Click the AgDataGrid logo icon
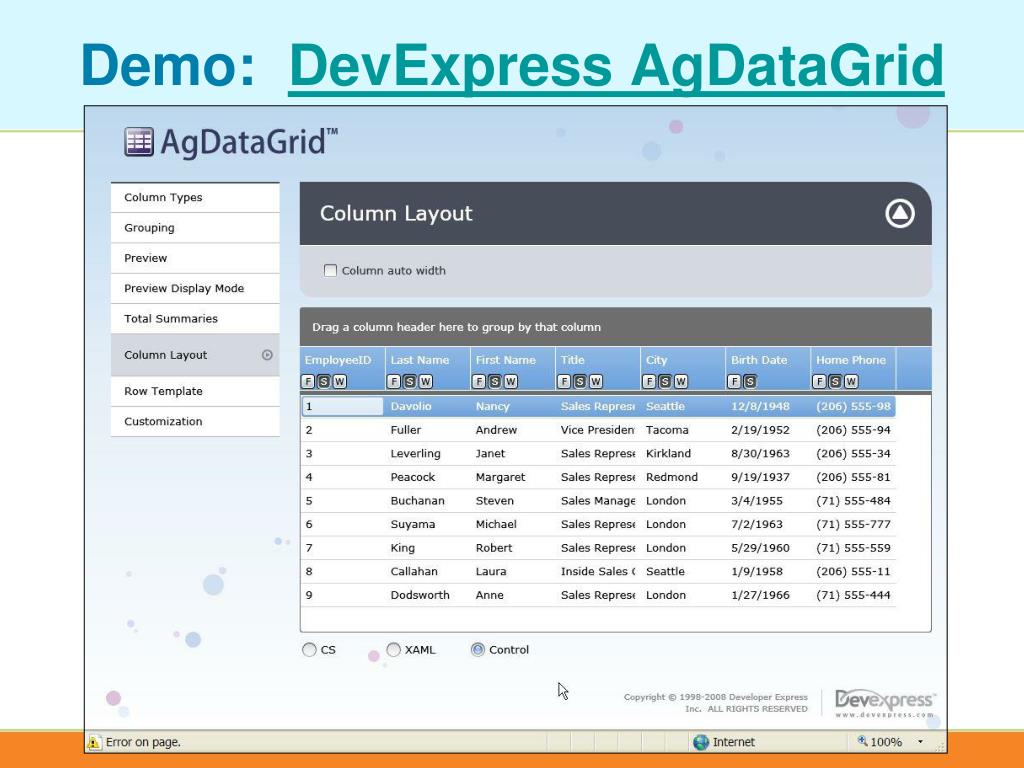 [139, 142]
